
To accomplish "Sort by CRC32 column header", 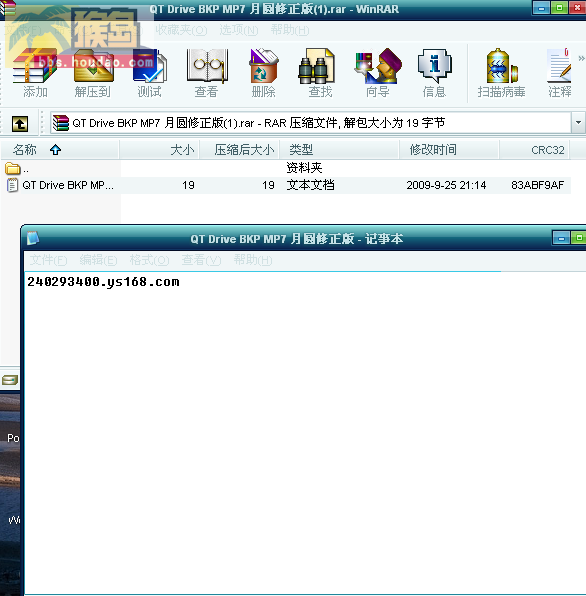I will (x=534, y=150).
